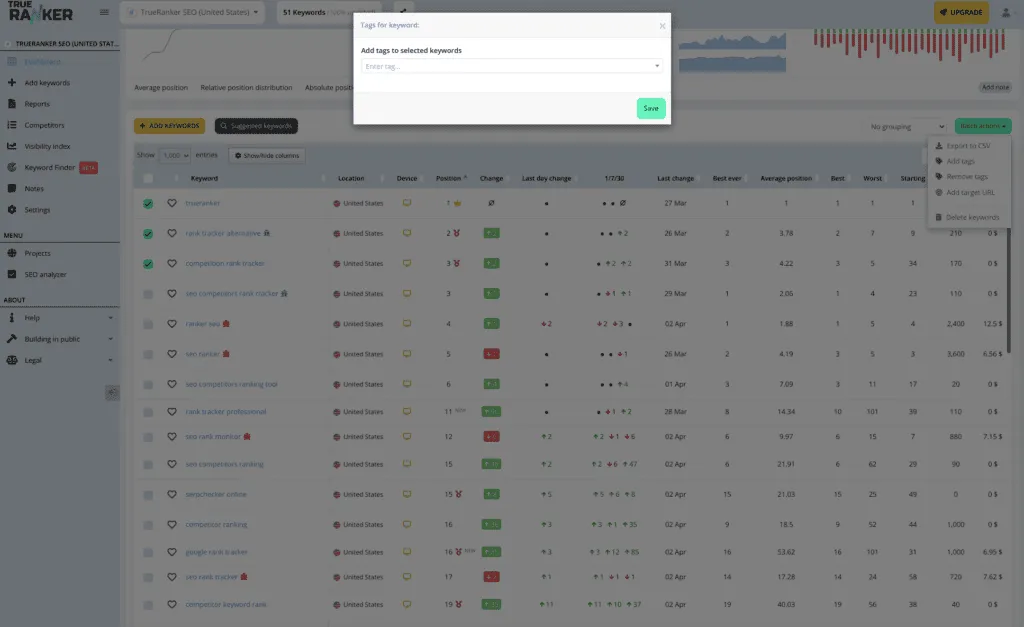
Task: Switch to Relative position distribution tab
Action: point(246,88)
